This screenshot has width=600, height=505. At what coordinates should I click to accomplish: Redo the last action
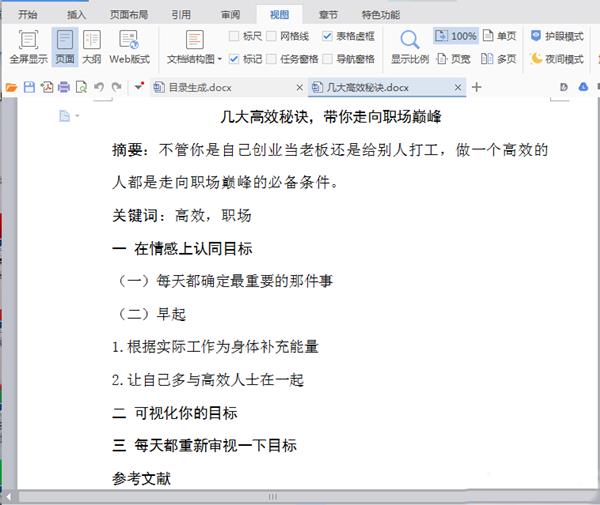point(116,88)
